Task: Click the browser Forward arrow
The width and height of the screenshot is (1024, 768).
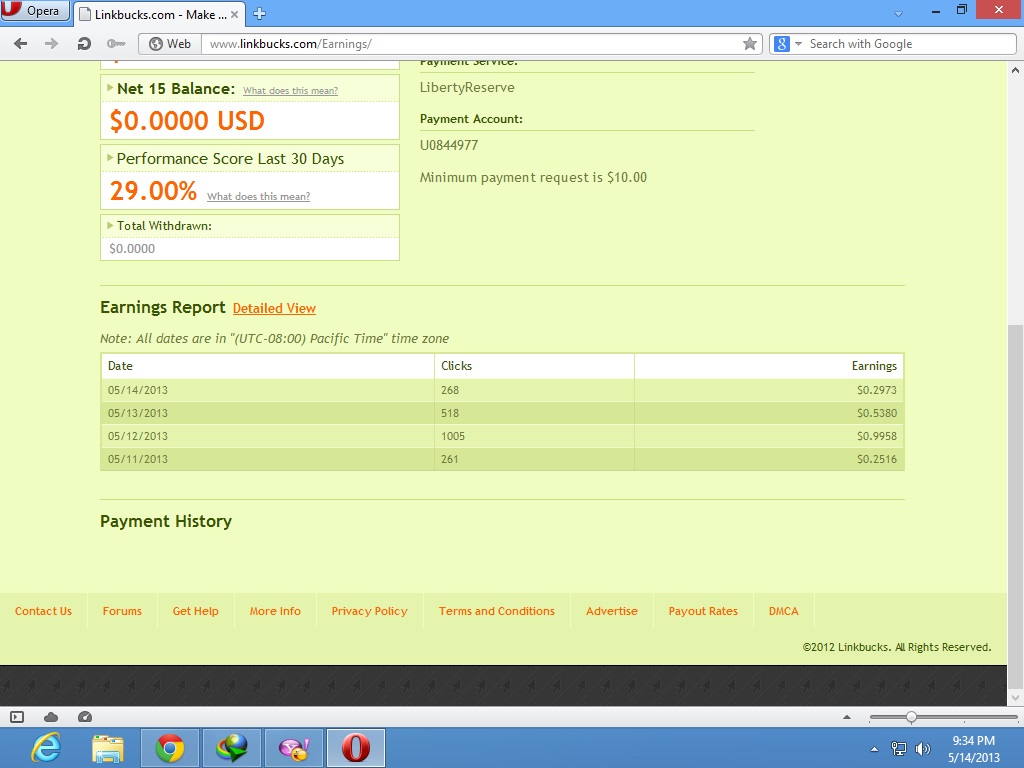Action: pyautogui.click(x=51, y=44)
